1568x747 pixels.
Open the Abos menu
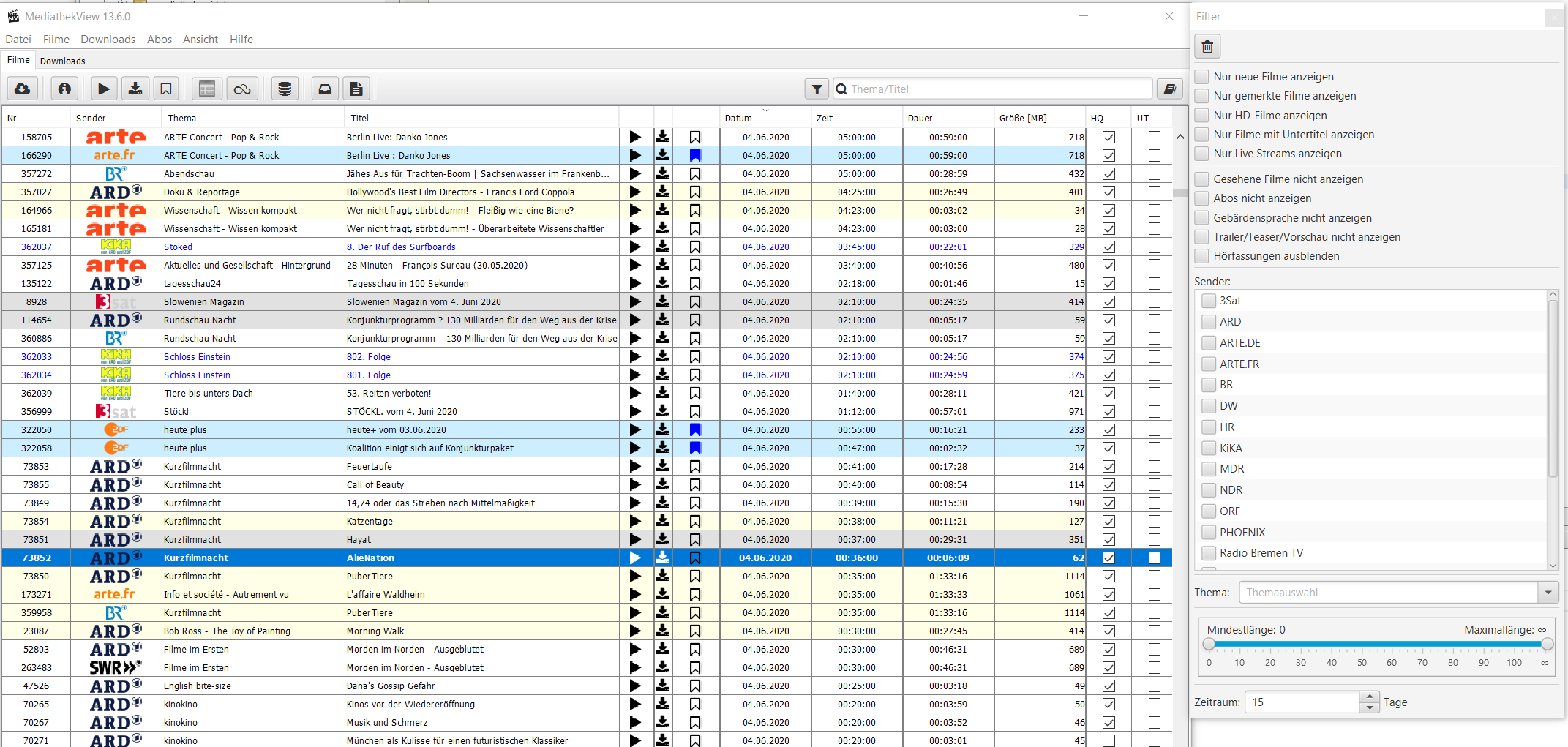coord(159,40)
